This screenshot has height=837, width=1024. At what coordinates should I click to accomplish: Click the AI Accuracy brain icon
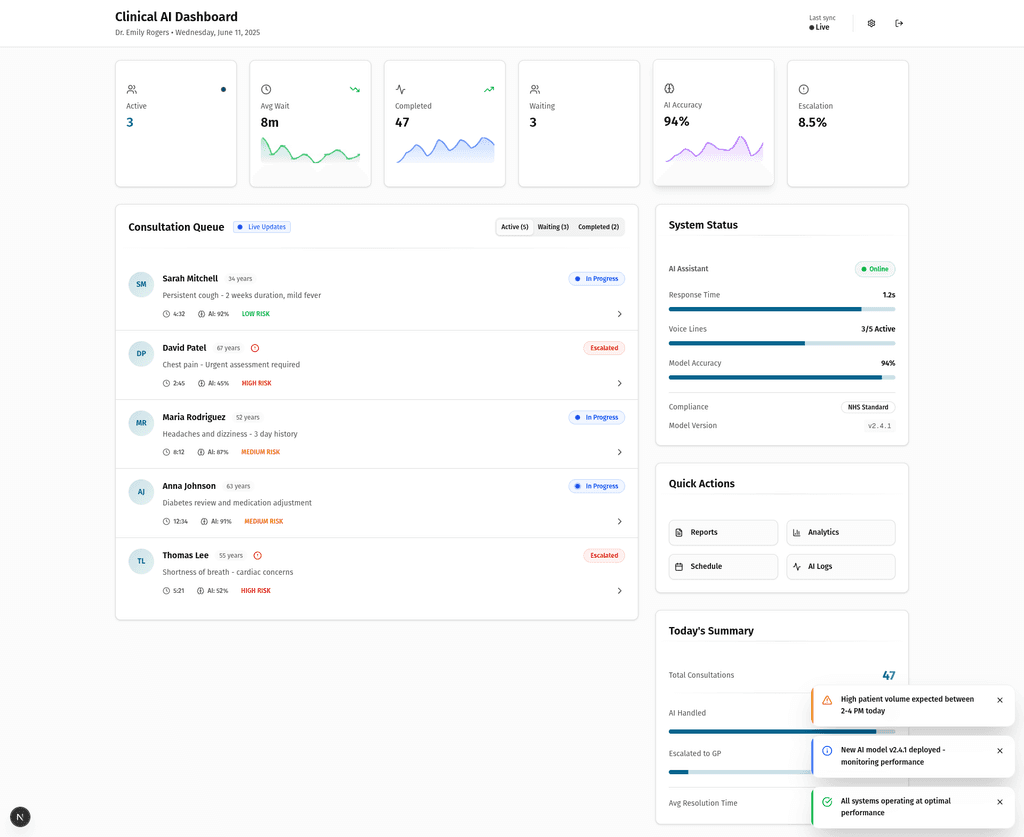coord(669,88)
